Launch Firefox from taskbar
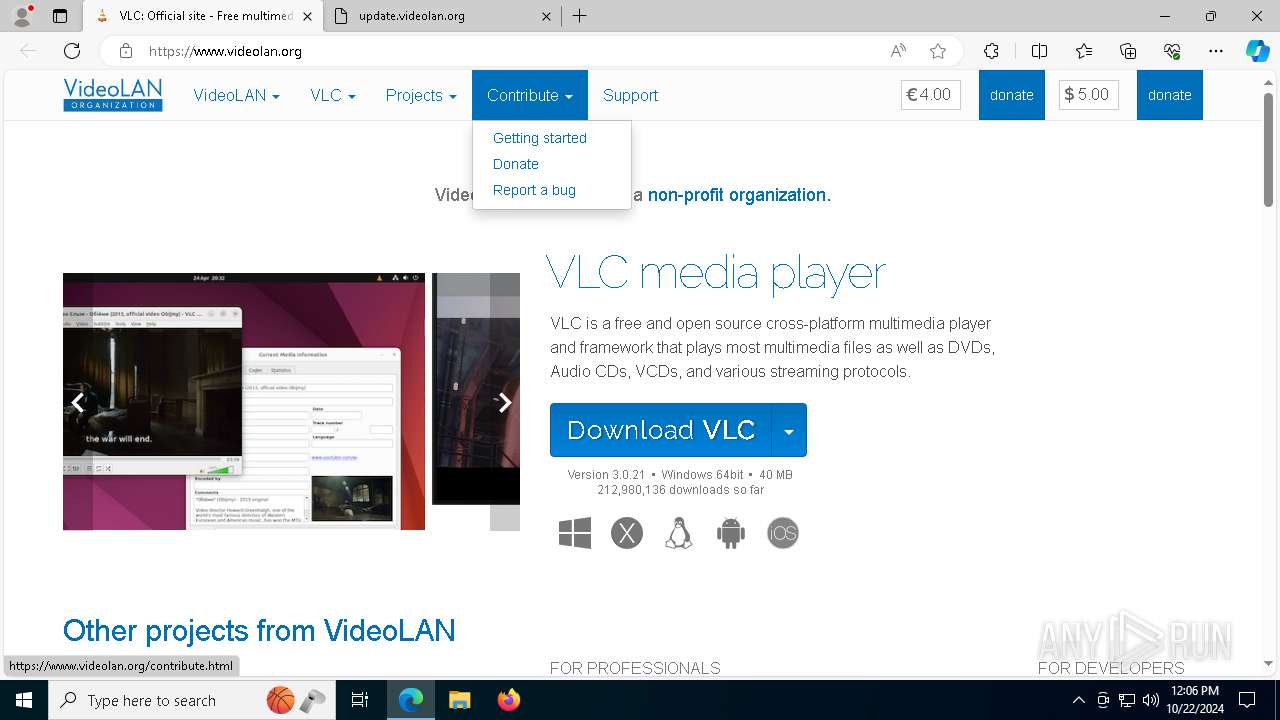The image size is (1280, 720). click(x=509, y=700)
